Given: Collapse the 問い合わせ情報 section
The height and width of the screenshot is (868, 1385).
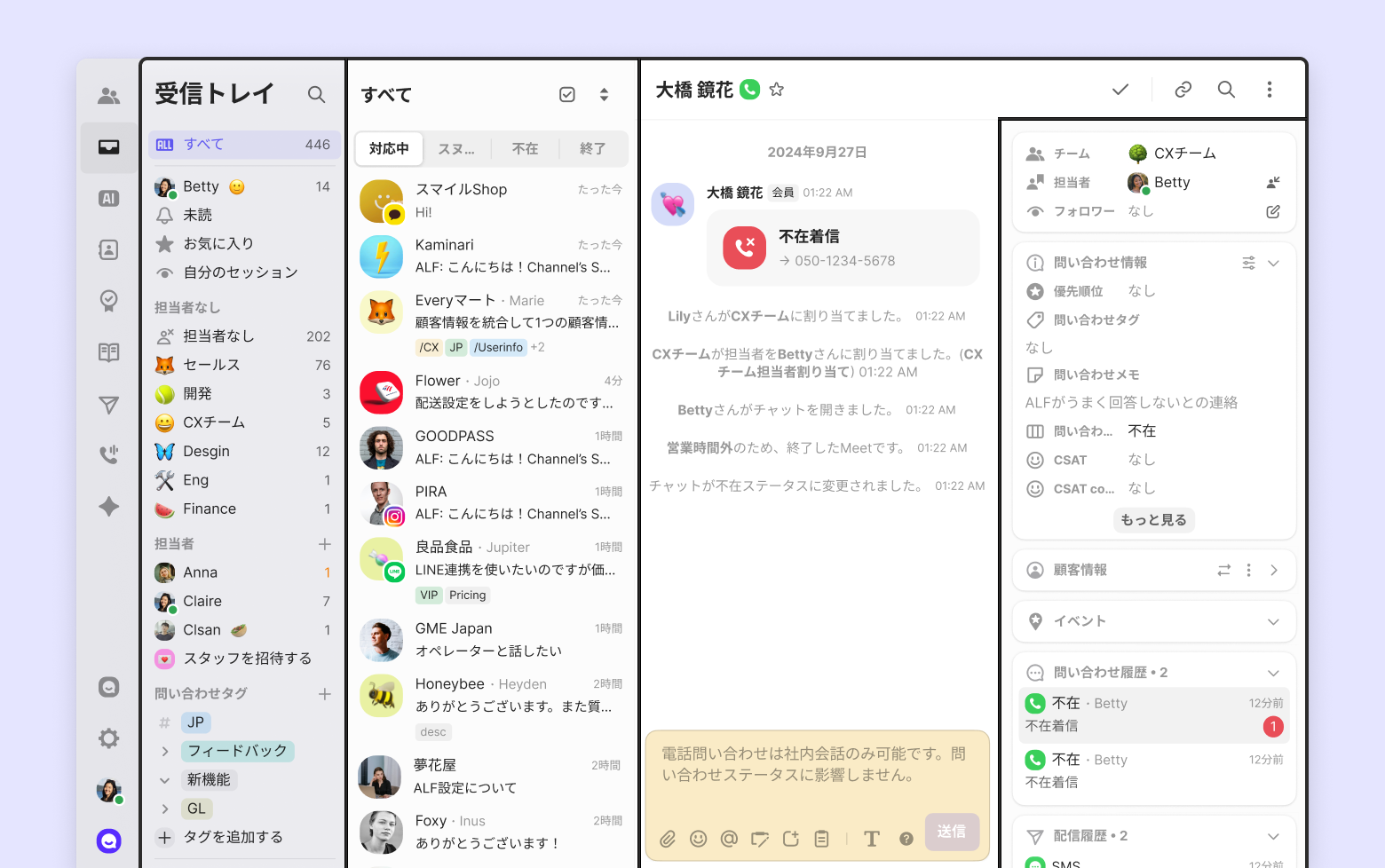Looking at the screenshot, I should (1273, 263).
